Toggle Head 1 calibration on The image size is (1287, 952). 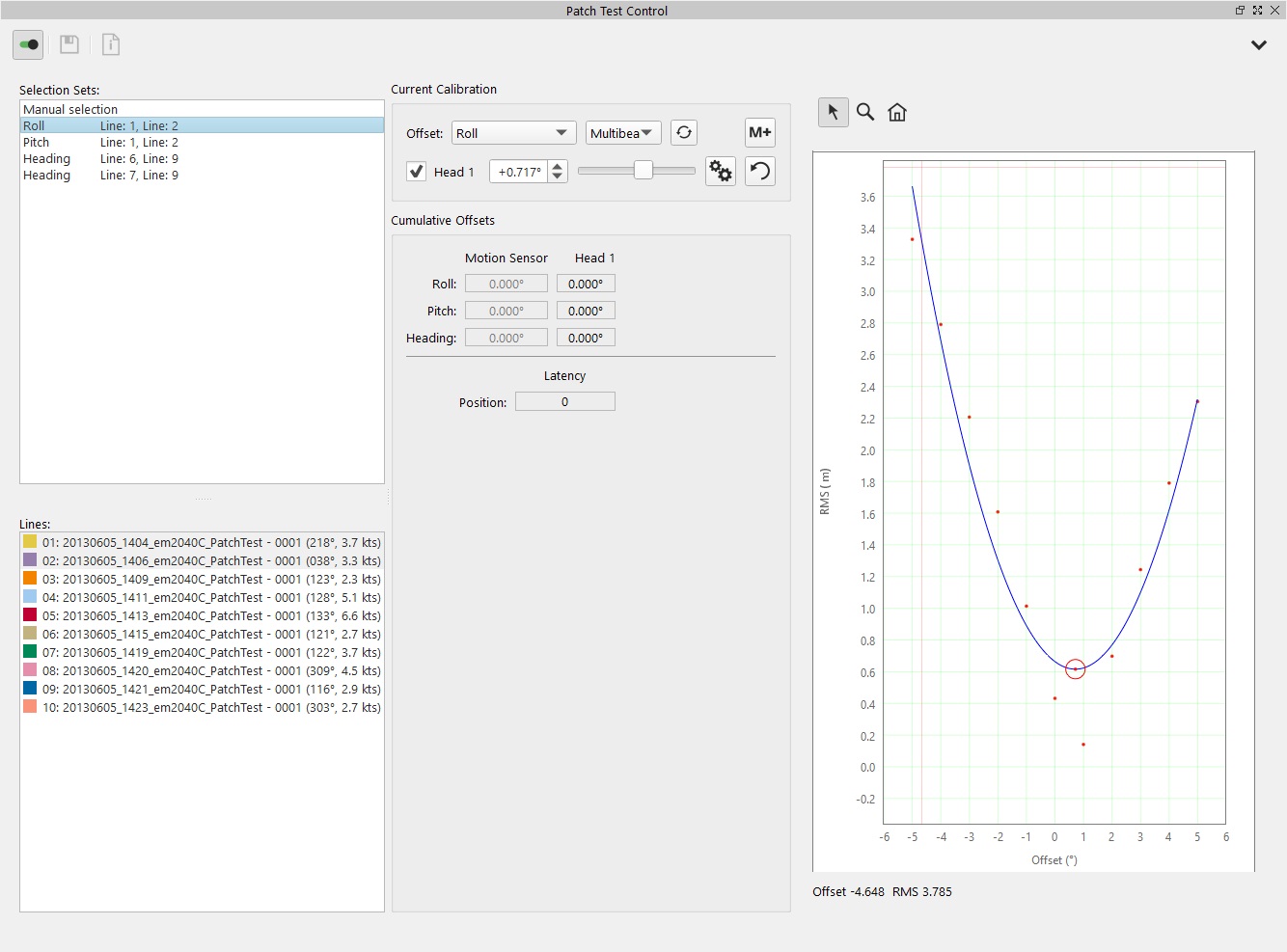tap(416, 171)
